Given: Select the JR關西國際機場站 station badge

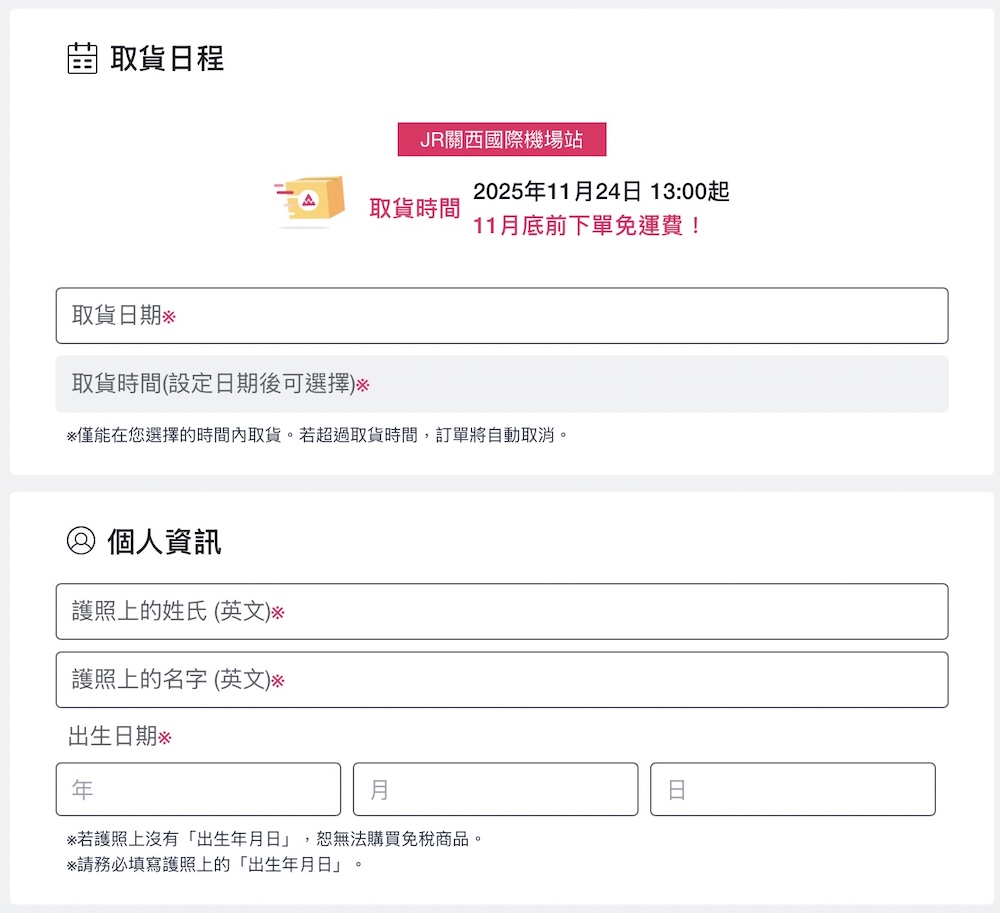Looking at the screenshot, I should tap(500, 140).
